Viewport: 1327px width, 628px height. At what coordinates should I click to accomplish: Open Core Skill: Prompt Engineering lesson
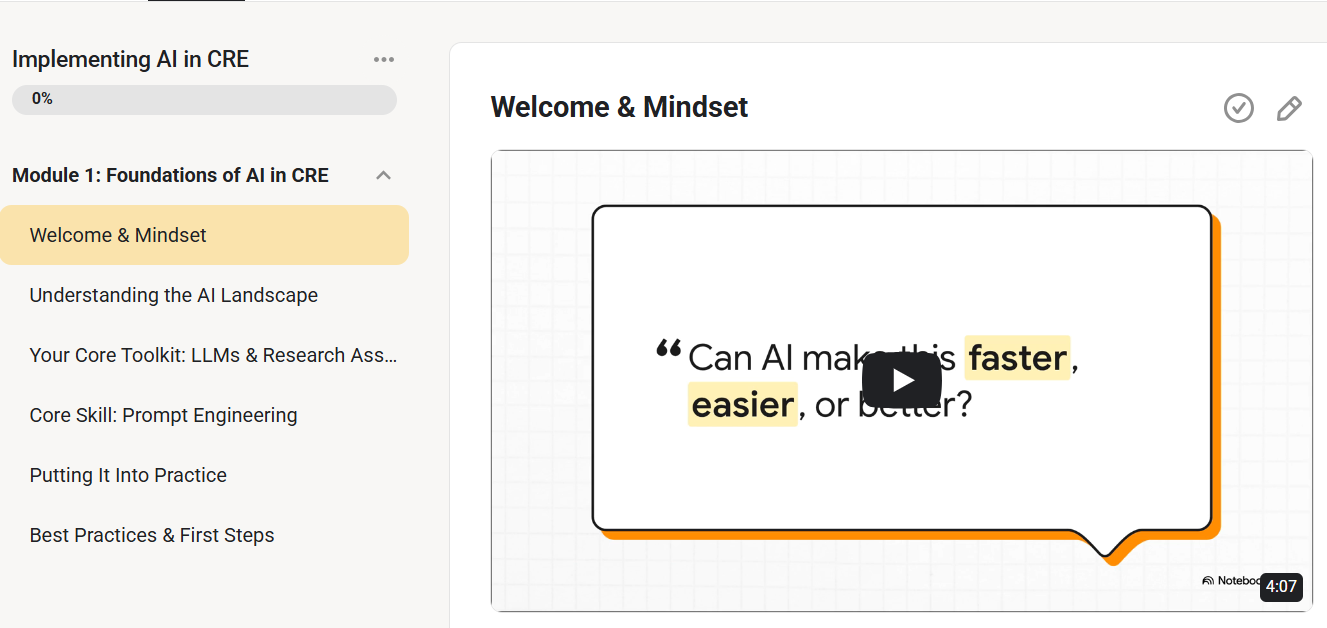(163, 416)
